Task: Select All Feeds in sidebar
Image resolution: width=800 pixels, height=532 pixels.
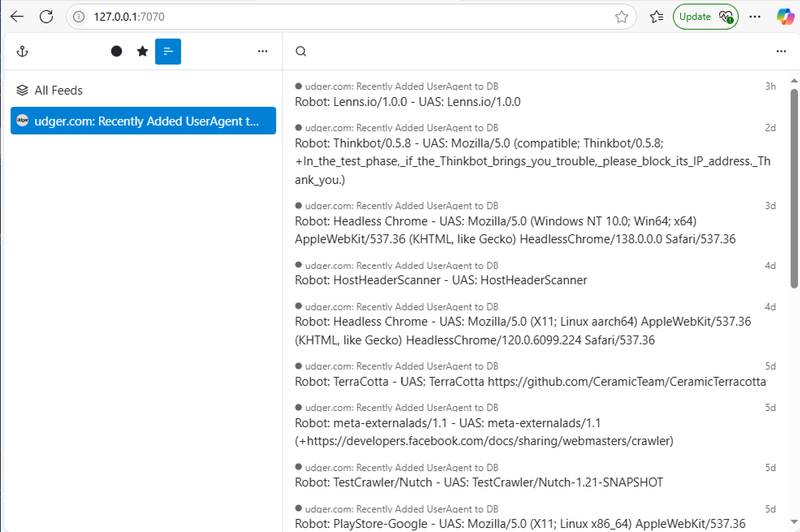Action: coord(58,90)
